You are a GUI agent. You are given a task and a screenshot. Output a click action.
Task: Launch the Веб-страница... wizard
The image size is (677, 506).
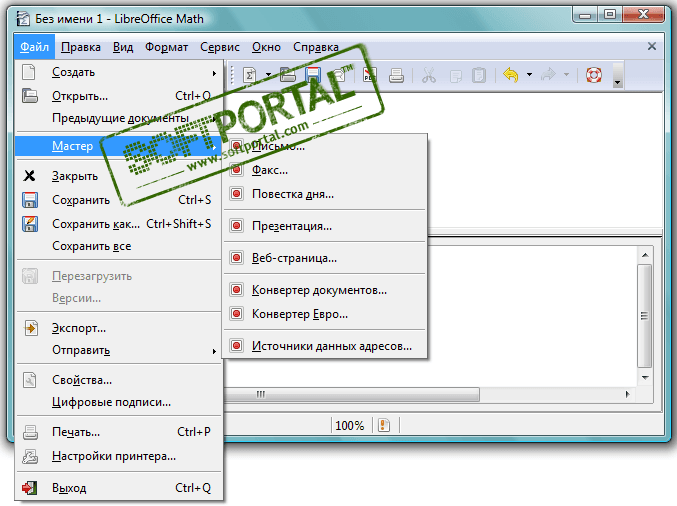point(325,258)
